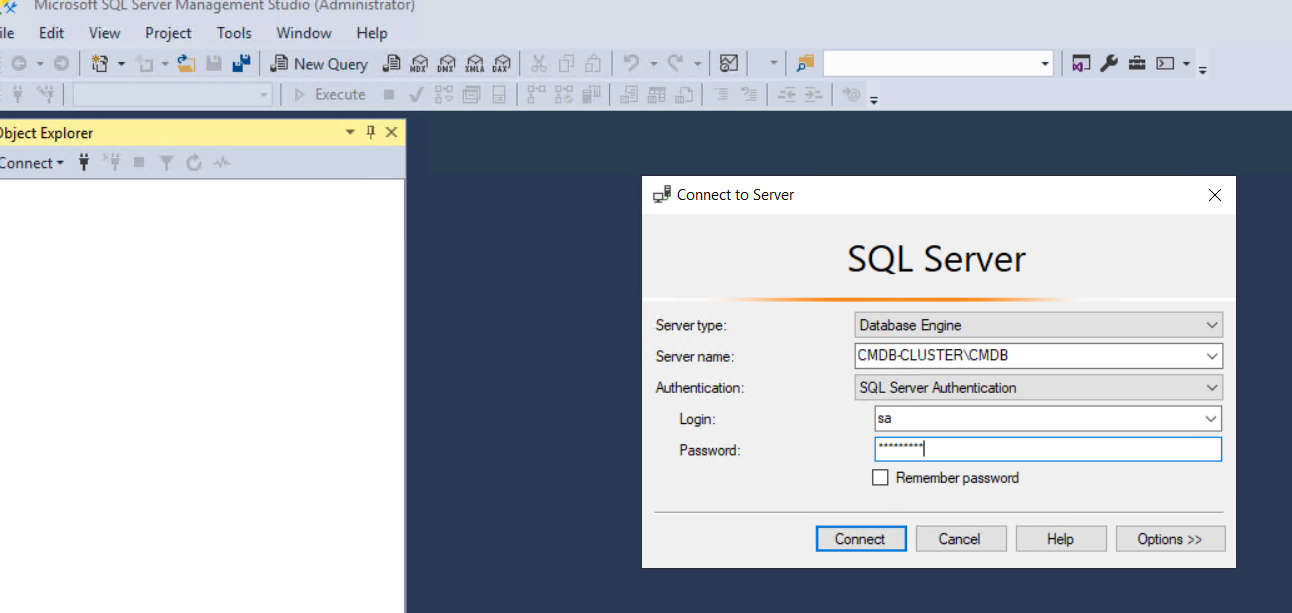Screen dimensions: 1292x613
Task: Open the Command Window icon dropdown arrow
Action: coord(1186,64)
